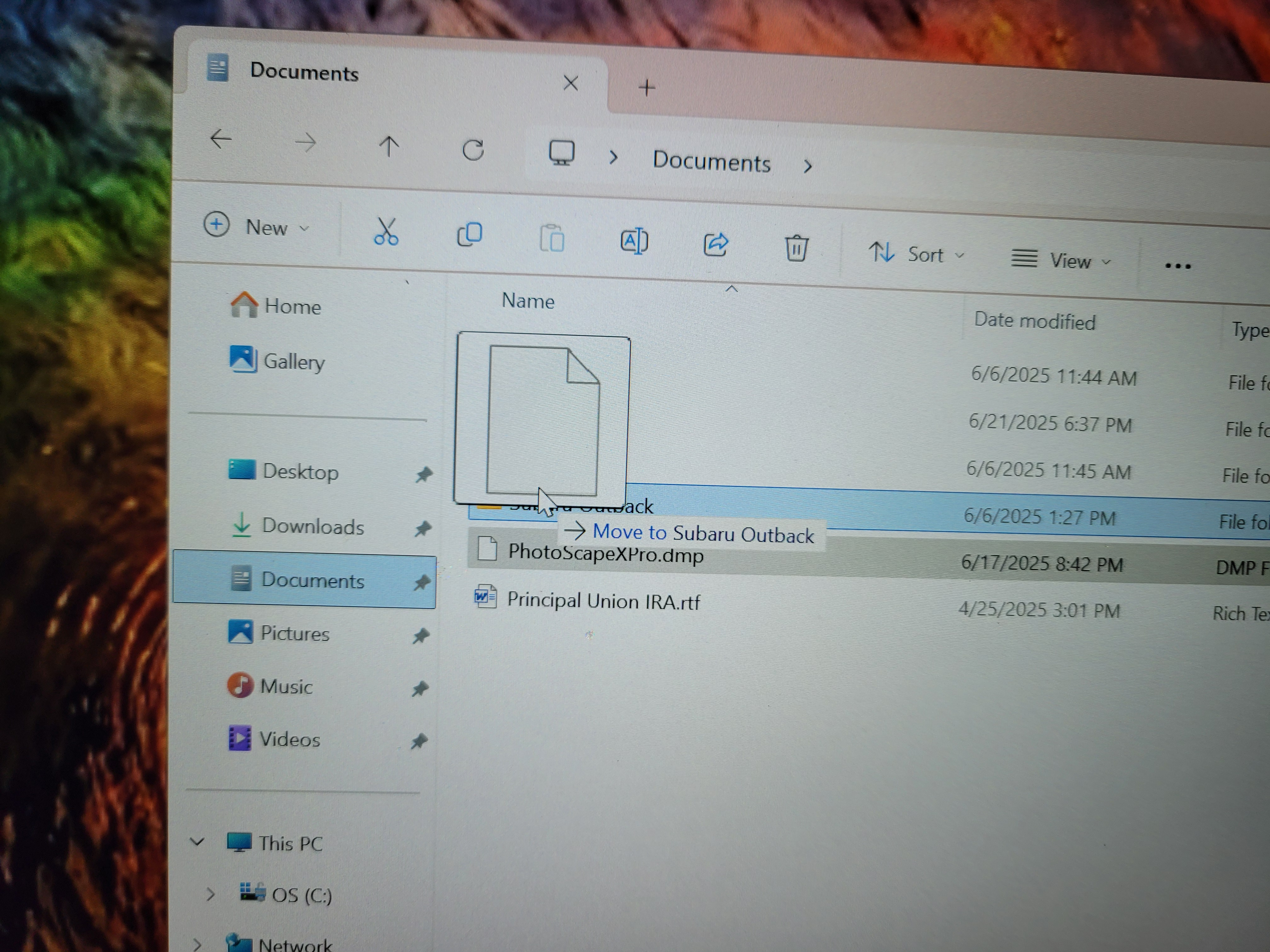The width and height of the screenshot is (1270, 952).
Task: Click the Paste clipboard icon
Action: click(552, 238)
